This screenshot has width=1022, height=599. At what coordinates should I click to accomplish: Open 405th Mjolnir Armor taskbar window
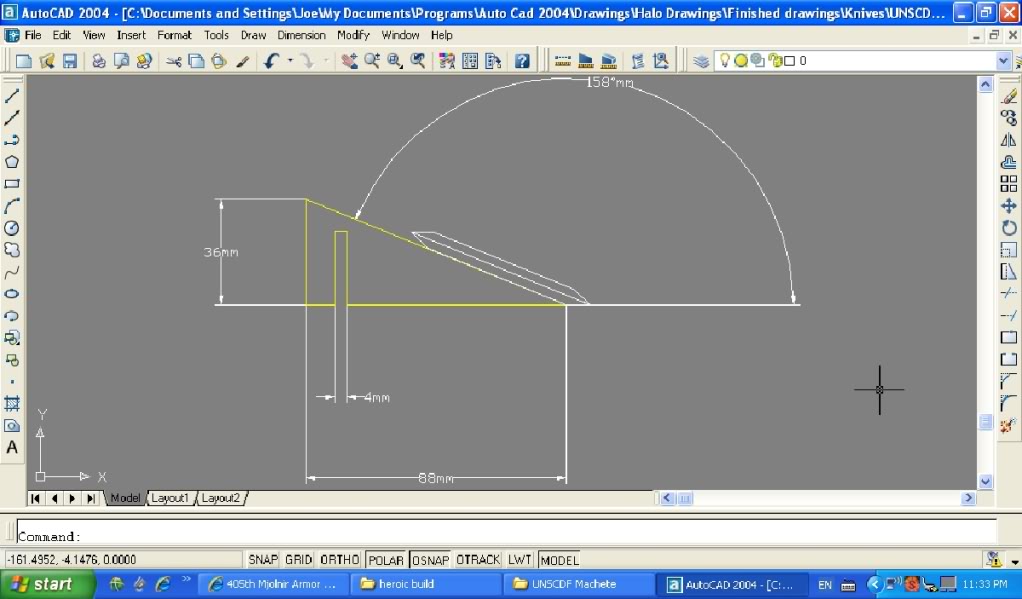tap(273, 584)
